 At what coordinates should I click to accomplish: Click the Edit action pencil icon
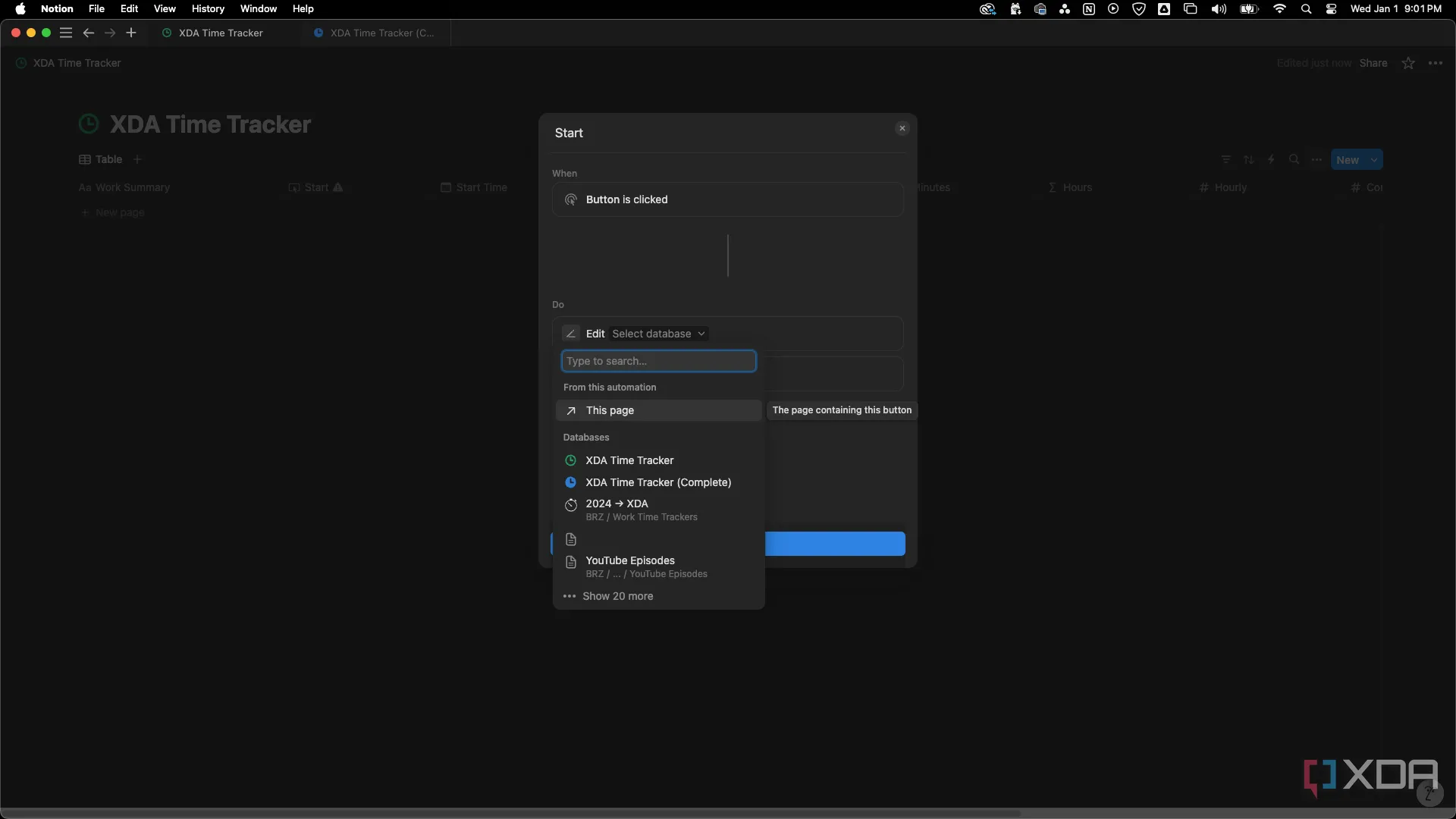[x=571, y=334]
